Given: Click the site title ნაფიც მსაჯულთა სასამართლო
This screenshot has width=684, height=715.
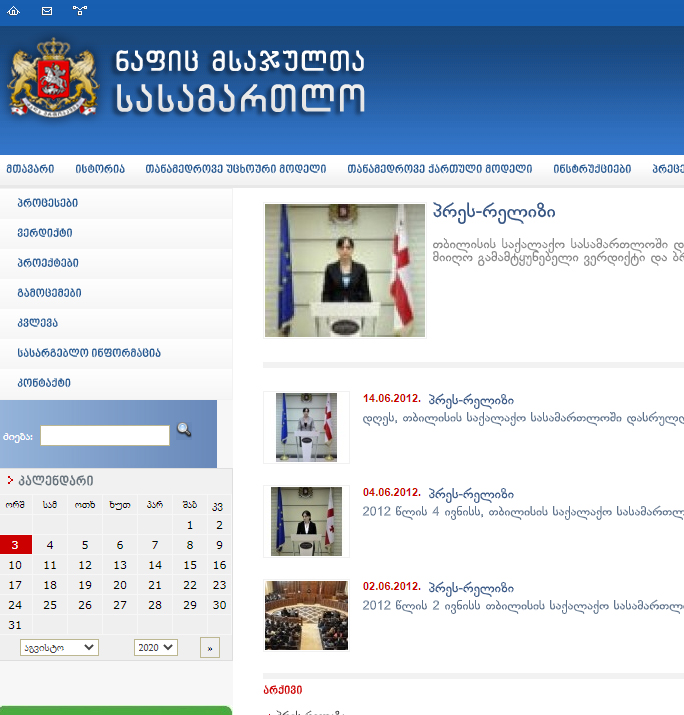Looking at the screenshot, I should tap(240, 80).
